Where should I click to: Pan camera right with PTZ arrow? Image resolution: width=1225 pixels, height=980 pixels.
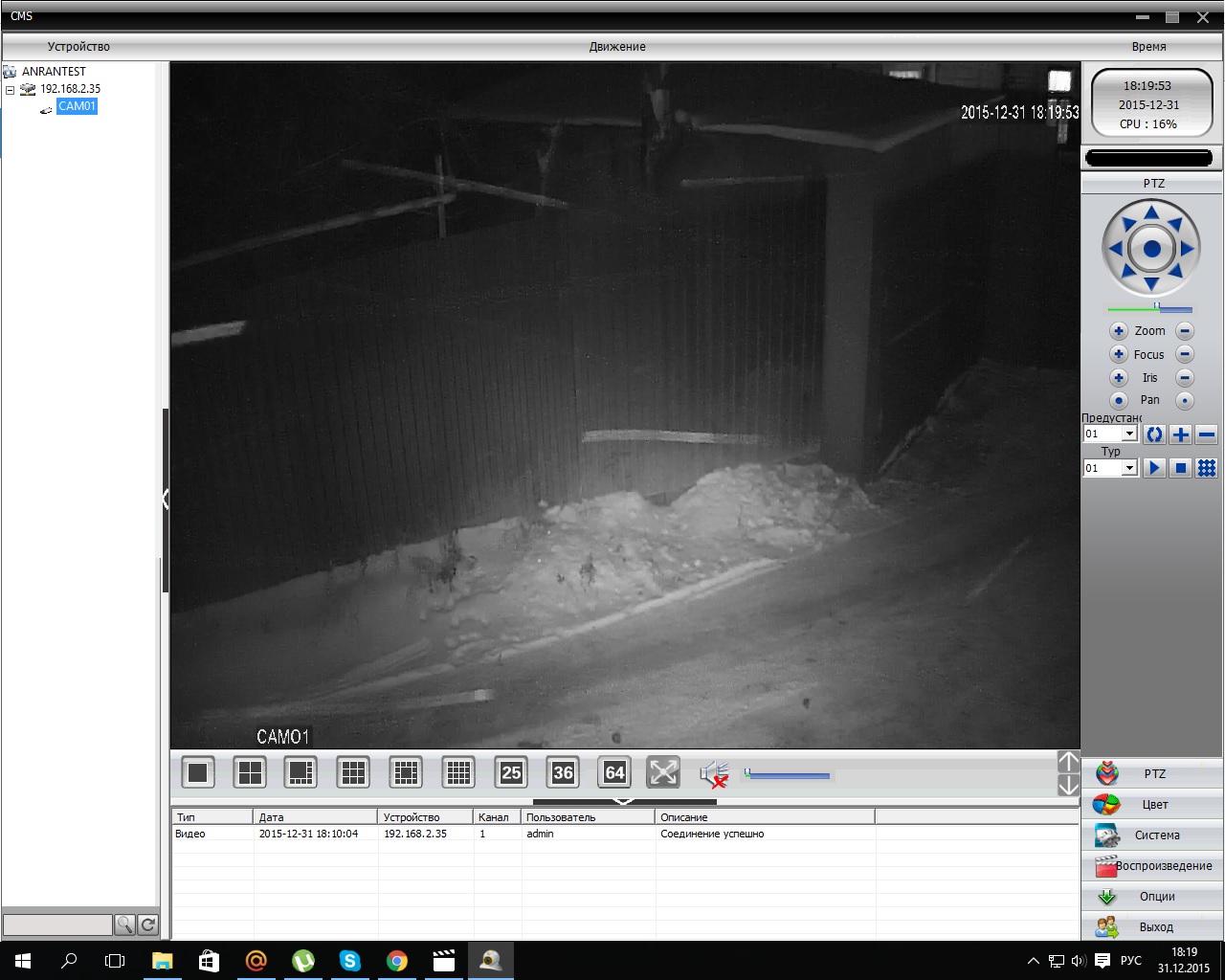tap(1188, 249)
